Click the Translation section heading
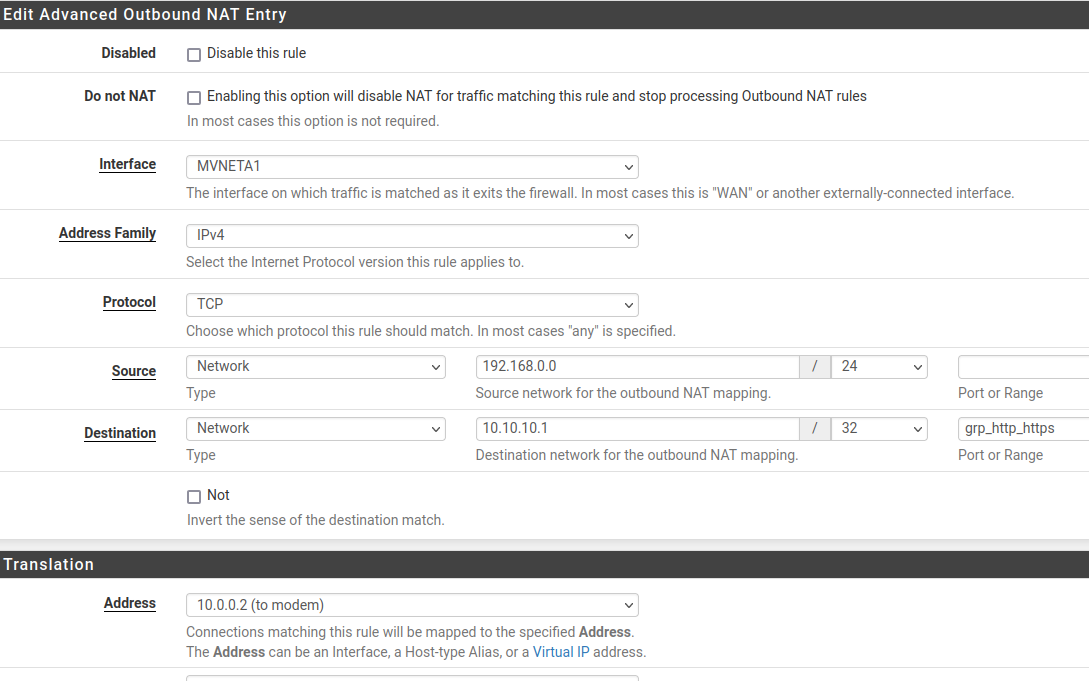1089x681 pixels. coord(49,564)
